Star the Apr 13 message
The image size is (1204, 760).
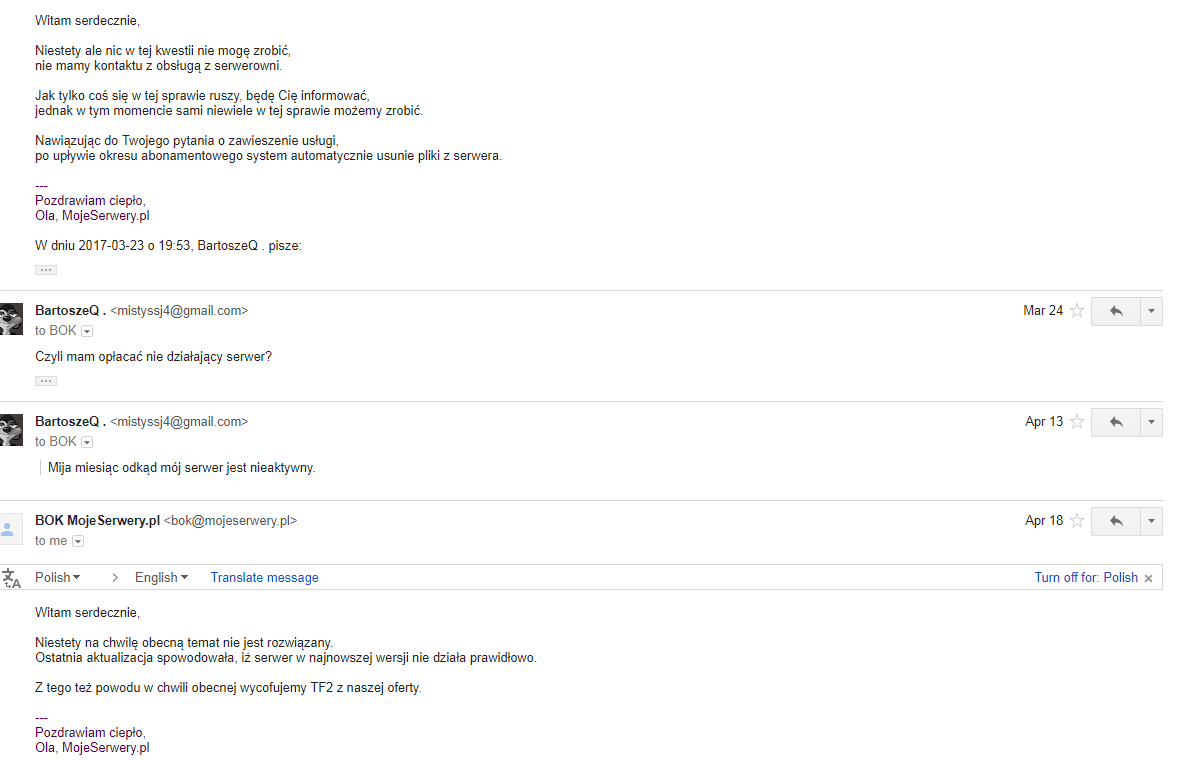tap(1077, 422)
